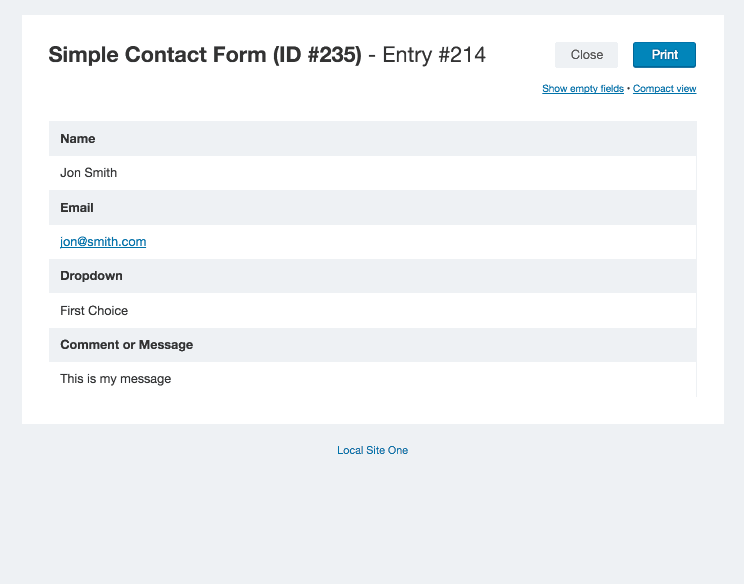Select the Comment or Message header row
The image size is (744, 584).
coord(372,344)
